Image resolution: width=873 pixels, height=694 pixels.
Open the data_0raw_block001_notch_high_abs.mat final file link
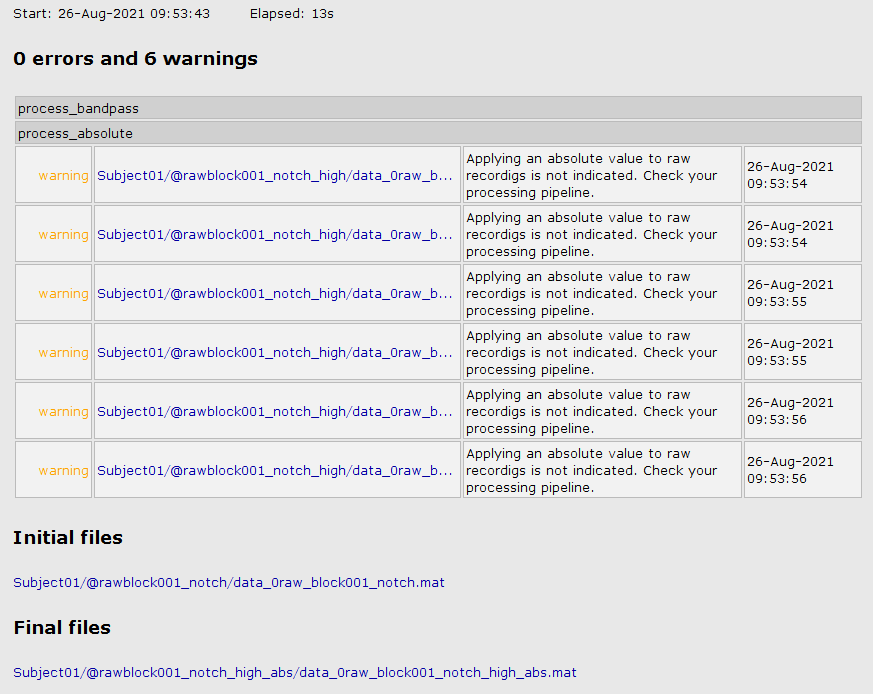click(295, 673)
